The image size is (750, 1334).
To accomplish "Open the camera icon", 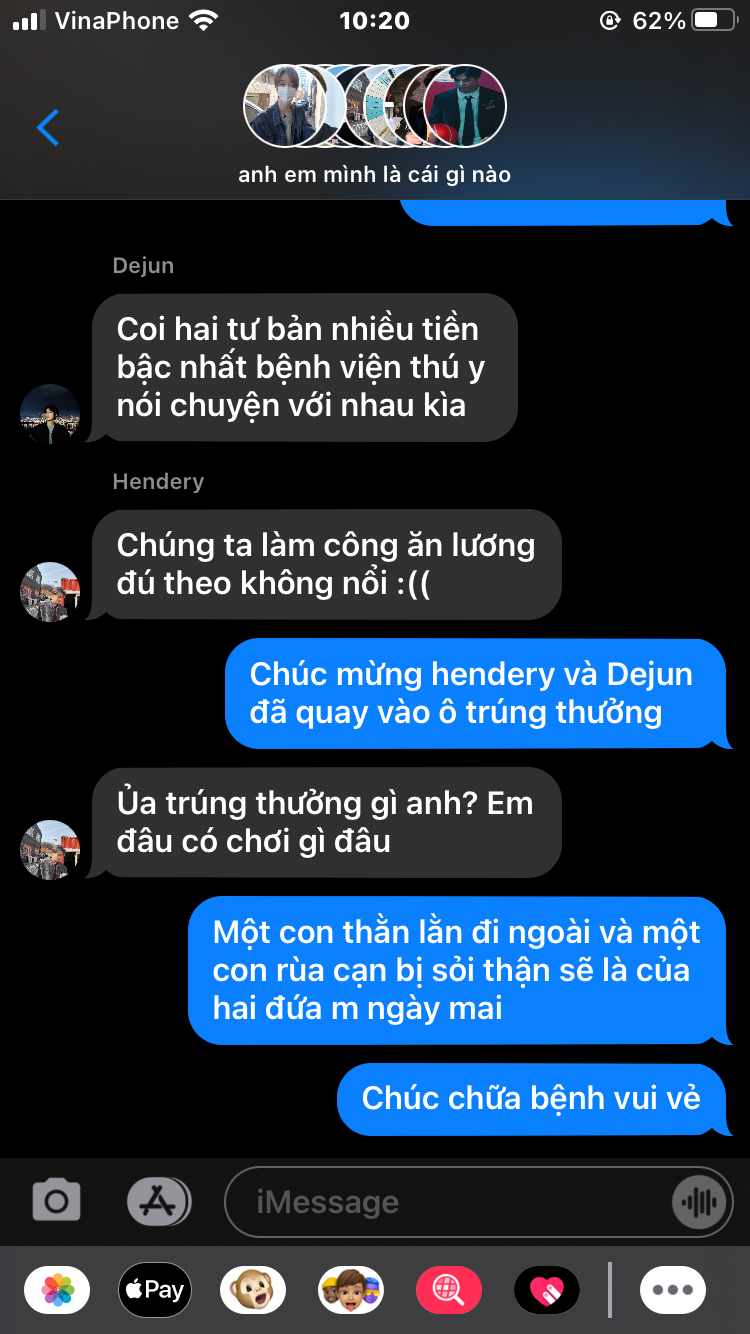I will (56, 1200).
